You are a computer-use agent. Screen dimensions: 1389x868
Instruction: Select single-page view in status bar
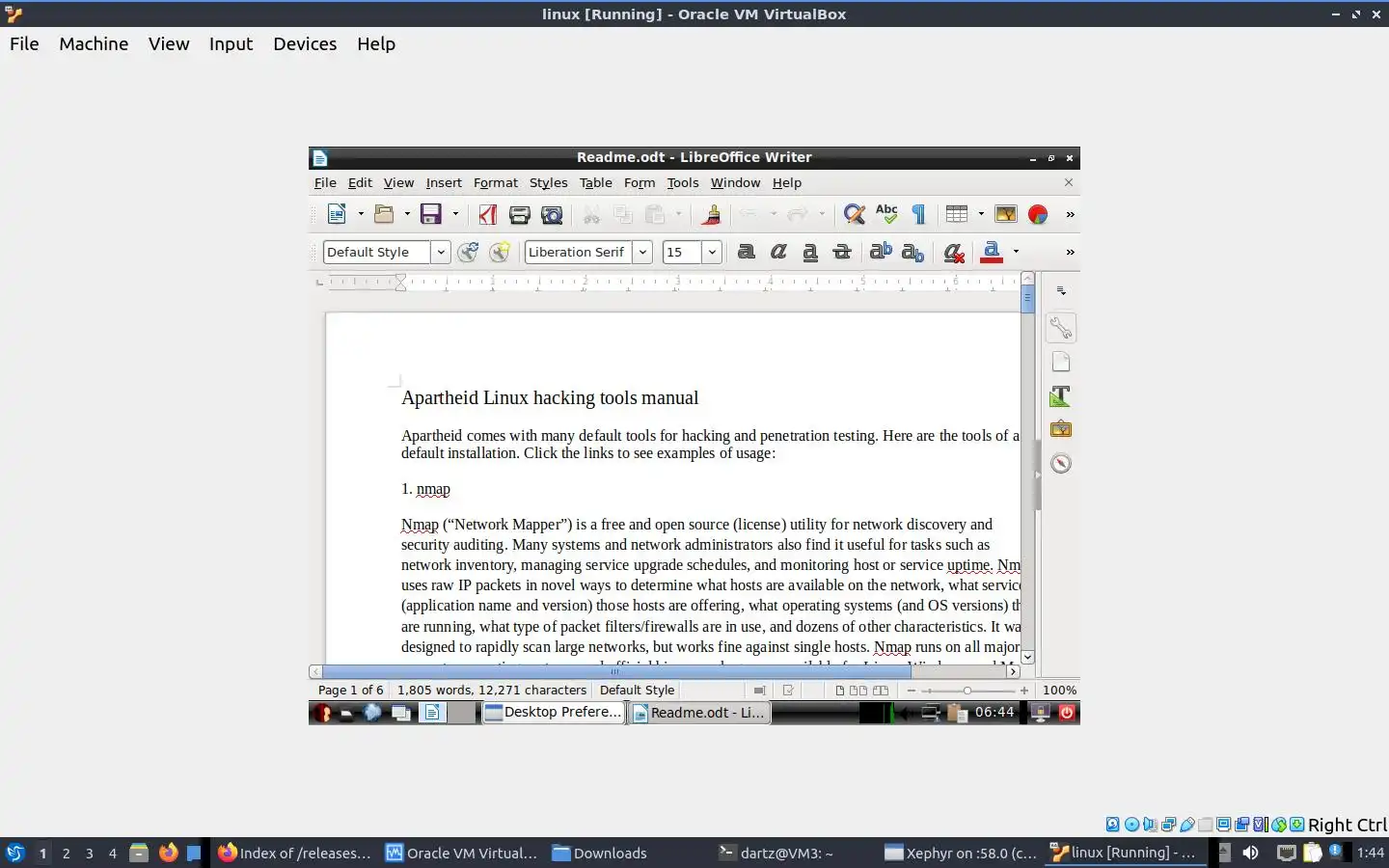pos(839,691)
